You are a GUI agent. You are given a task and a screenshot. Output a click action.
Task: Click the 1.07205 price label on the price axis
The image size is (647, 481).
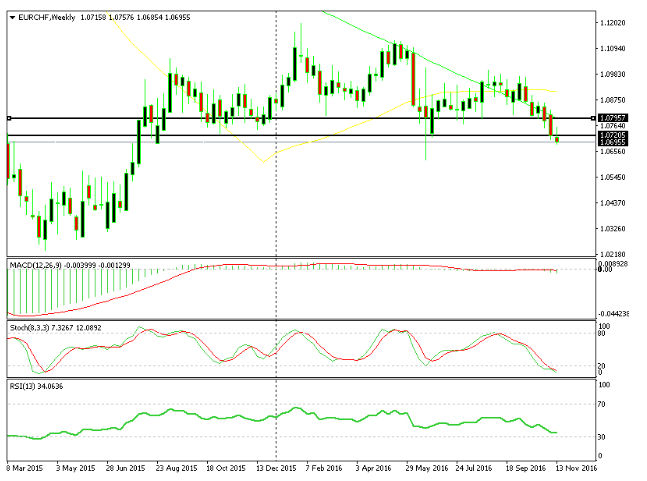point(612,135)
